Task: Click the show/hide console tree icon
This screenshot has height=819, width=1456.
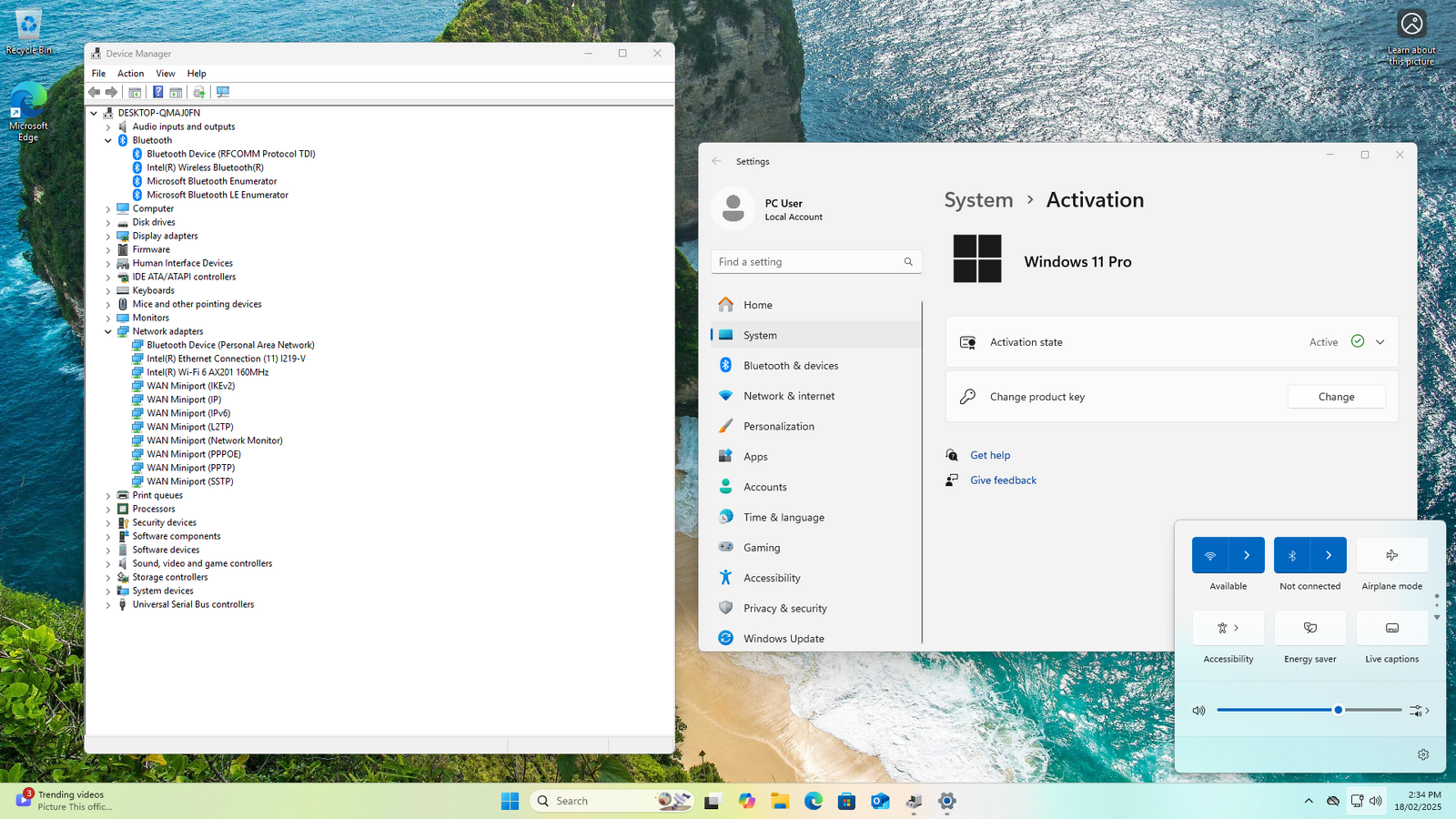Action: click(135, 92)
